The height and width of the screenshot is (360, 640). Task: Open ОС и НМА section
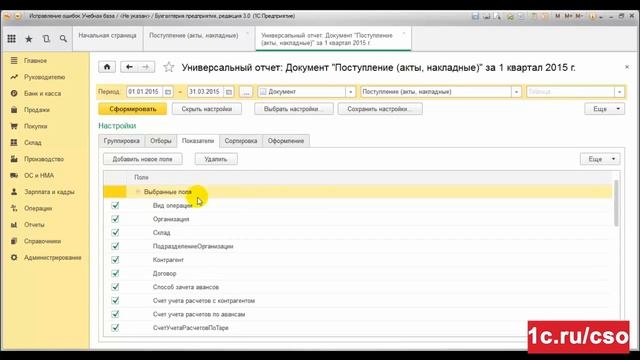[39, 175]
